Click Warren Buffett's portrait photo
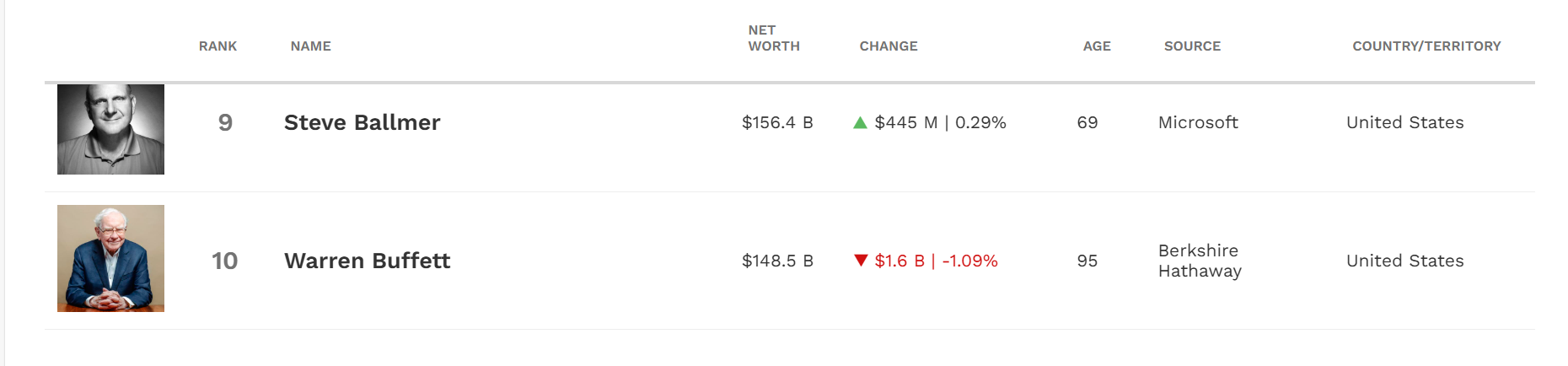The image size is (1568, 366). coord(110,258)
